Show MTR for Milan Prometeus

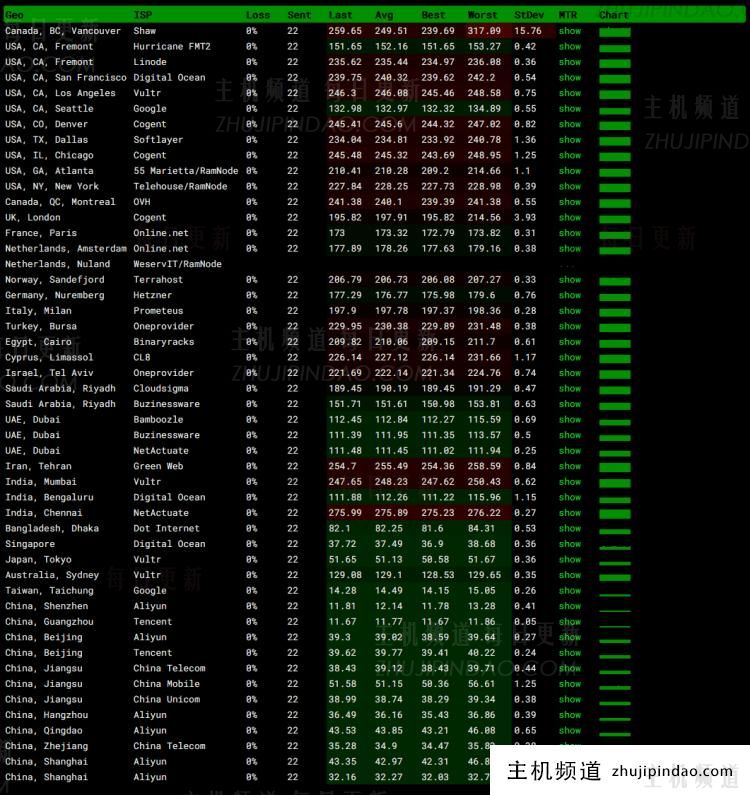point(569,311)
